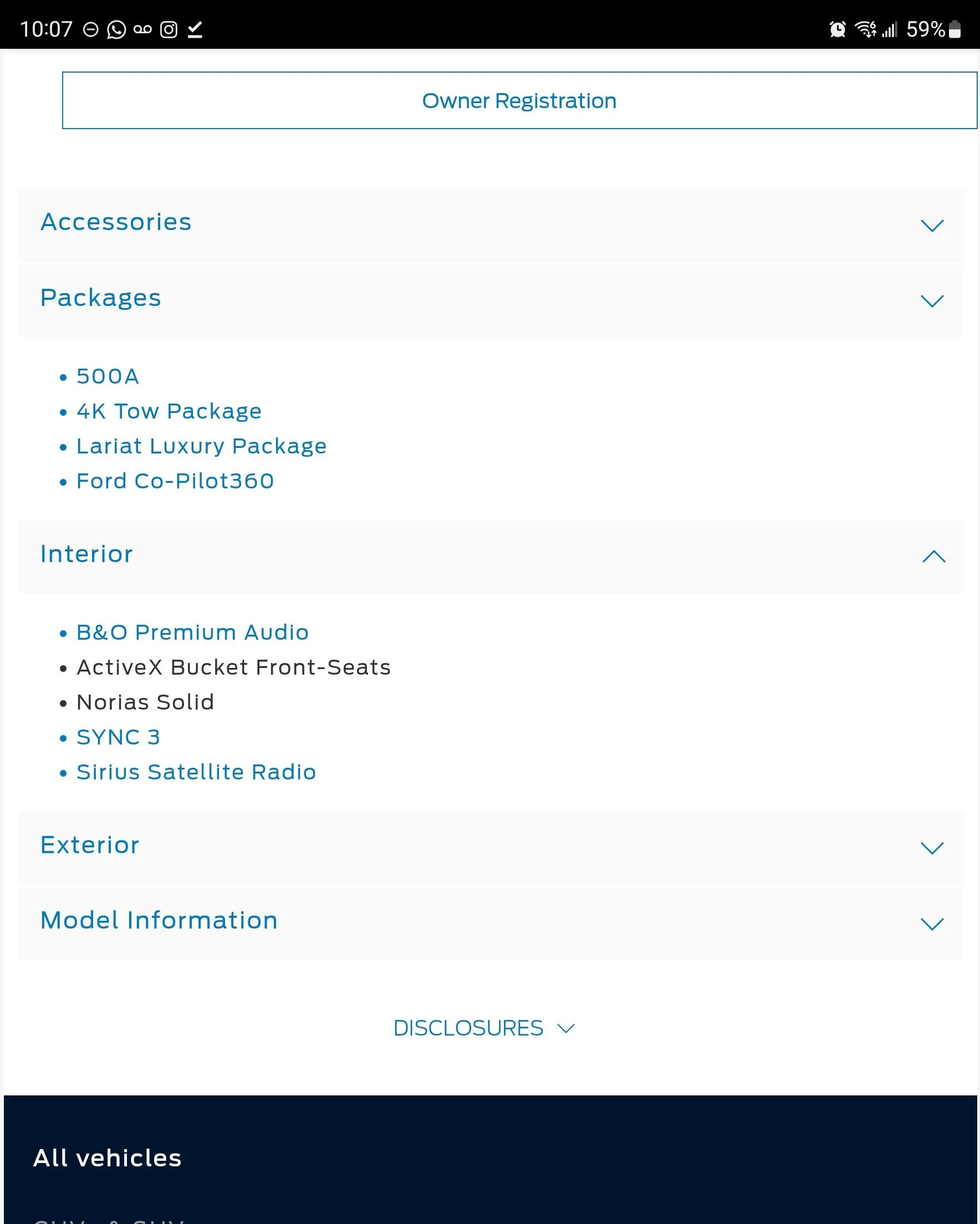Open the B&O Premium Audio link

point(192,633)
